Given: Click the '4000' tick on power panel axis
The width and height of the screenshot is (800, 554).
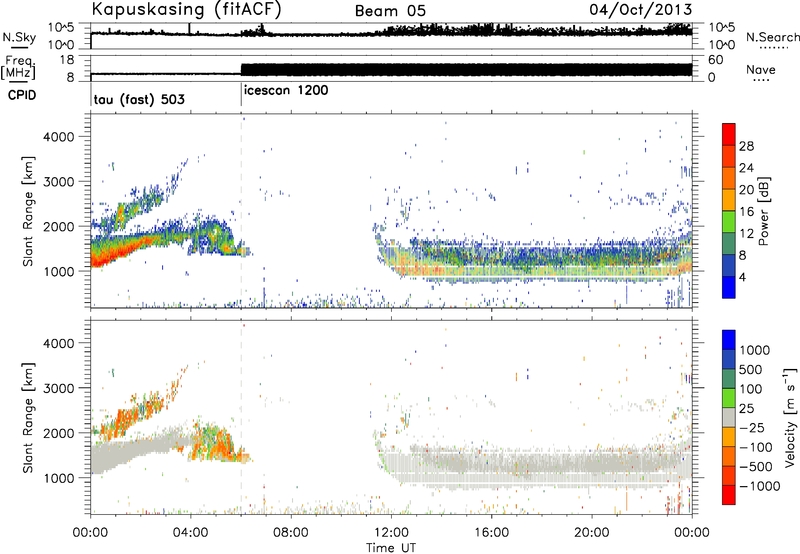Looking at the screenshot, I should pyautogui.click(x=59, y=137).
